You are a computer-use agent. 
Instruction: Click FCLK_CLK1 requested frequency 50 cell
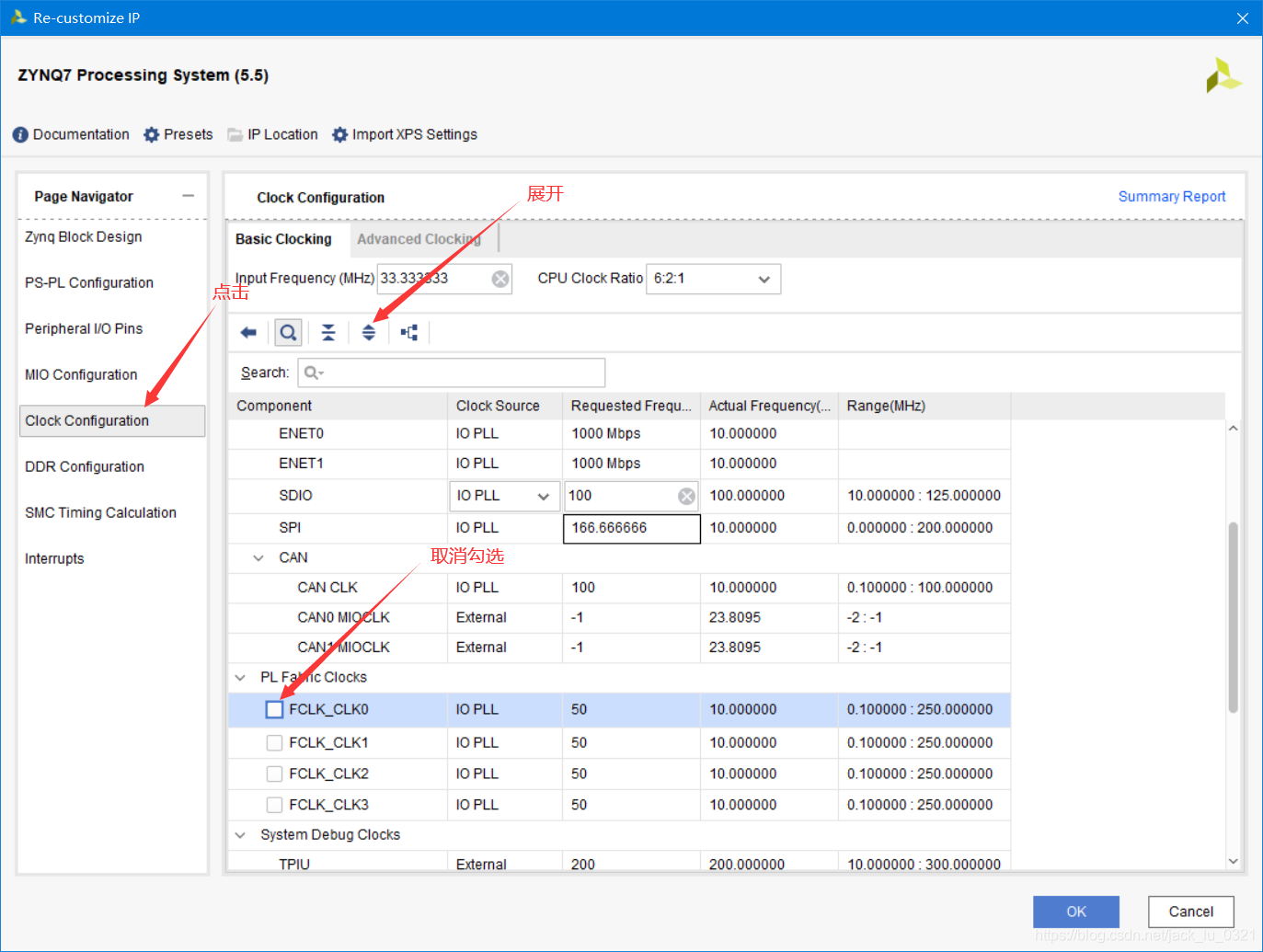point(632,742)
